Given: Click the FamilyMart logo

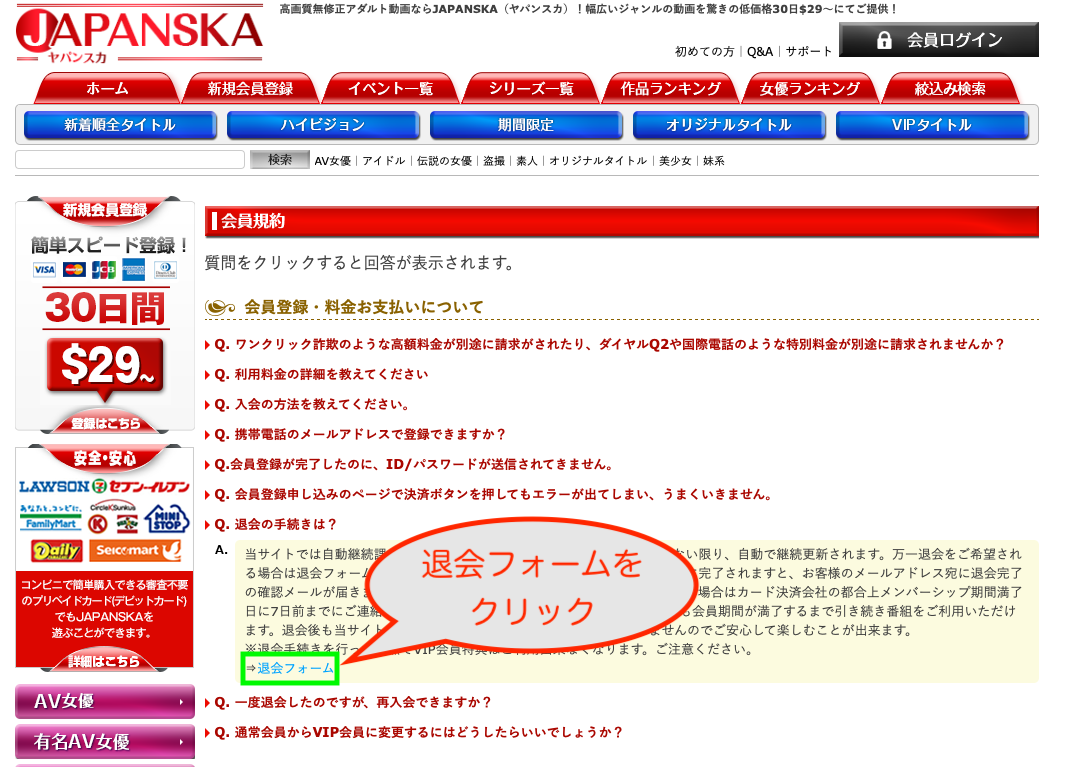Looking at the screenshot, I should 47,518.
